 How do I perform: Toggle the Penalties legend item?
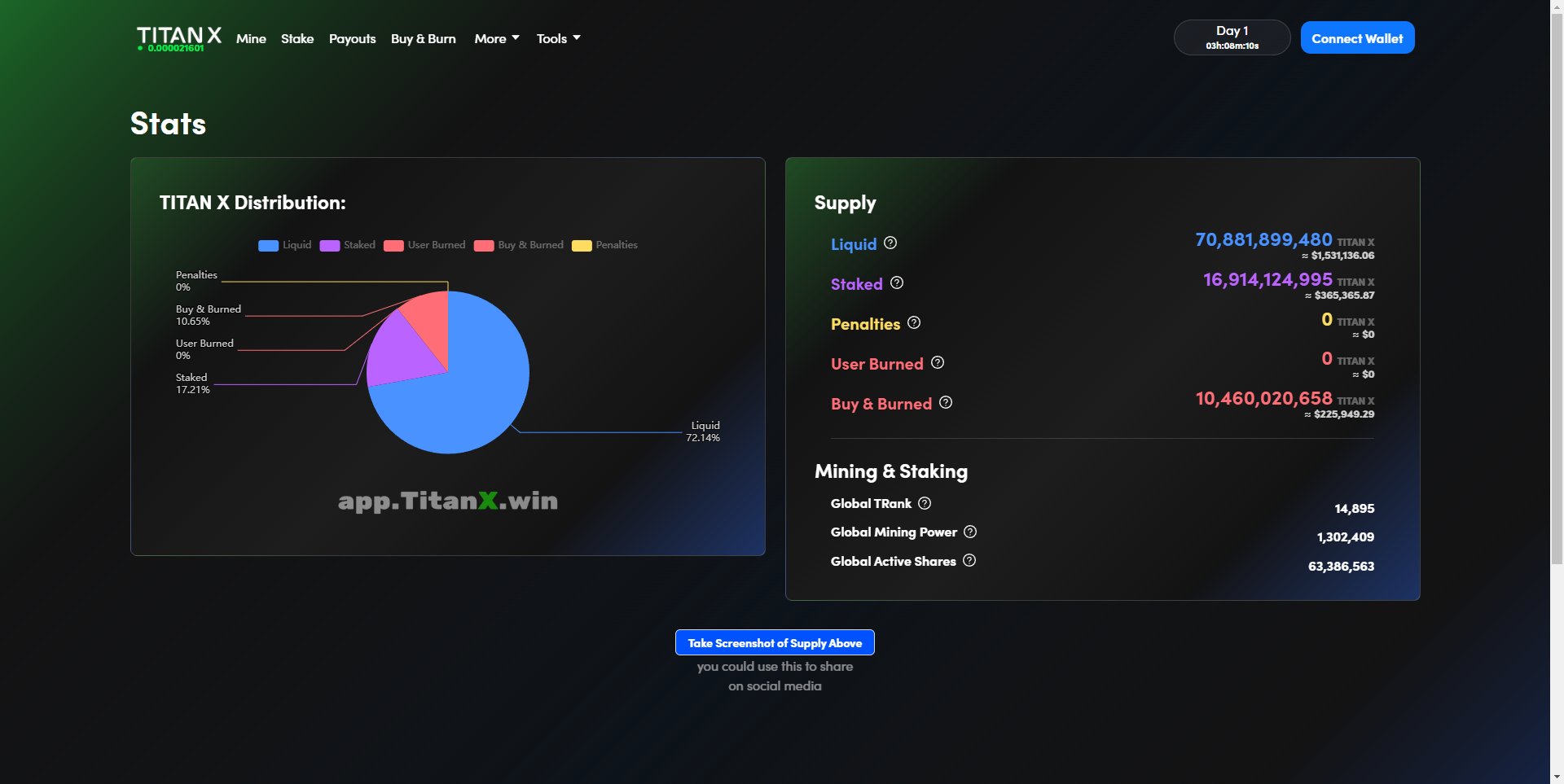click(x=604, y=245)
